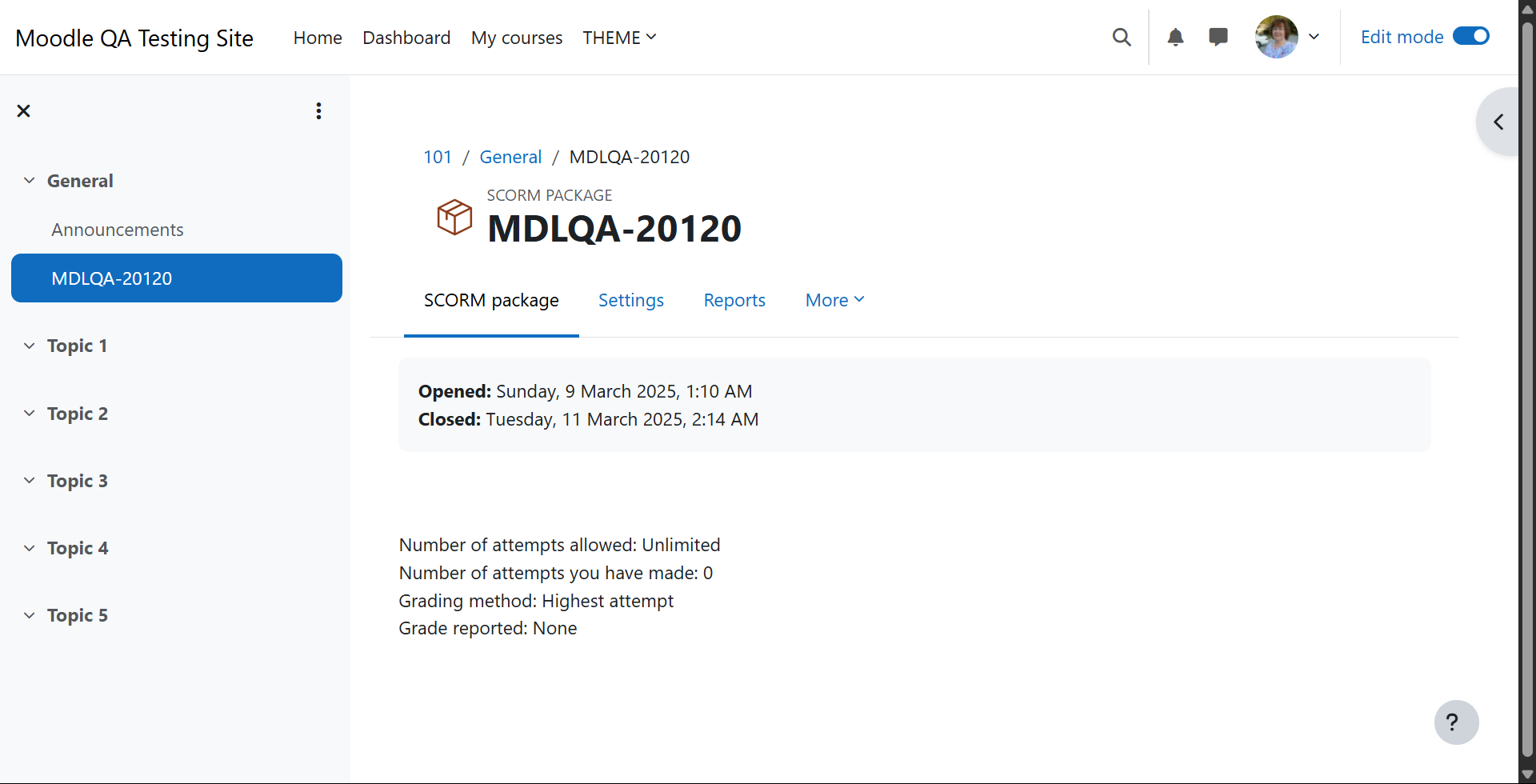Open Topic 4 section link
Viewport: 1536px width, 784px height.
(78, 548)
